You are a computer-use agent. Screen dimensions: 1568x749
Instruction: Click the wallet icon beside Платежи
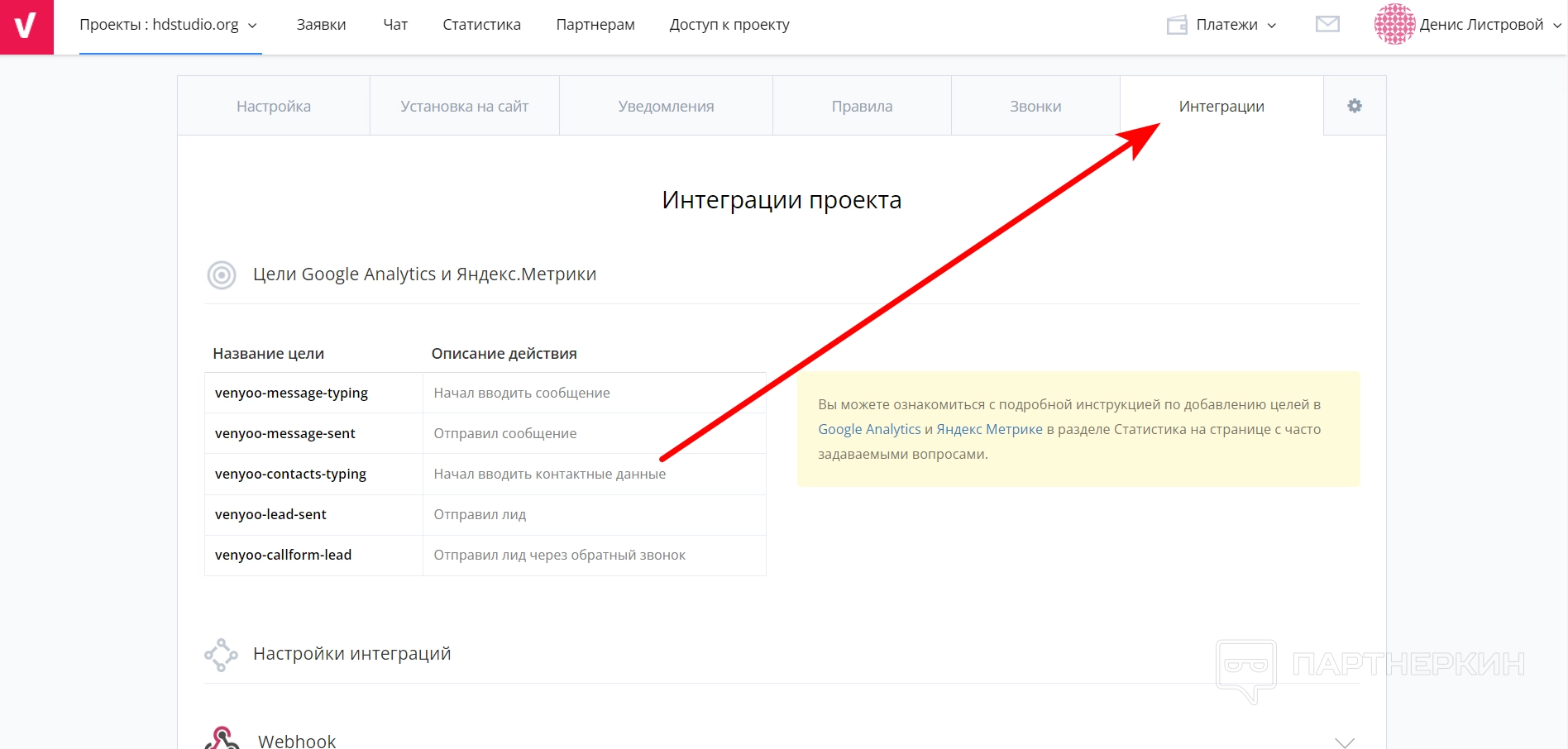(1177, 25)
